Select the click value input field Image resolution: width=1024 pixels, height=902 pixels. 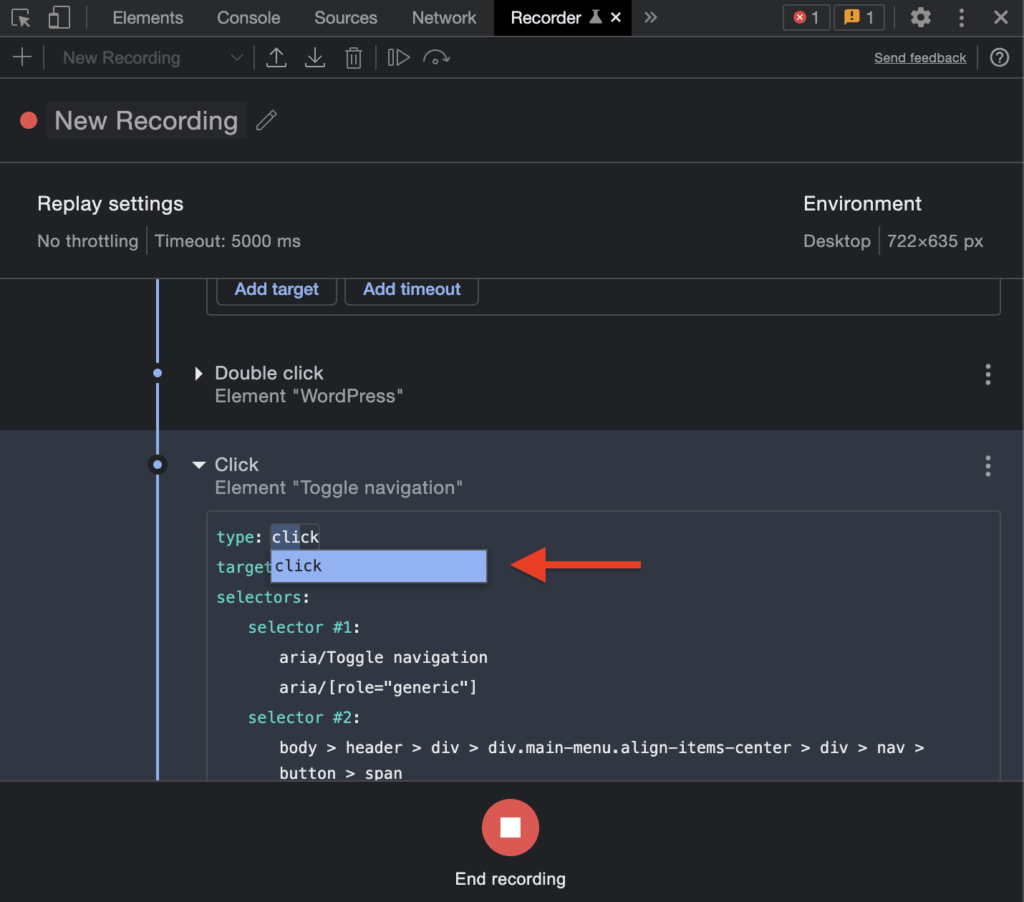[x=378, y=566]
